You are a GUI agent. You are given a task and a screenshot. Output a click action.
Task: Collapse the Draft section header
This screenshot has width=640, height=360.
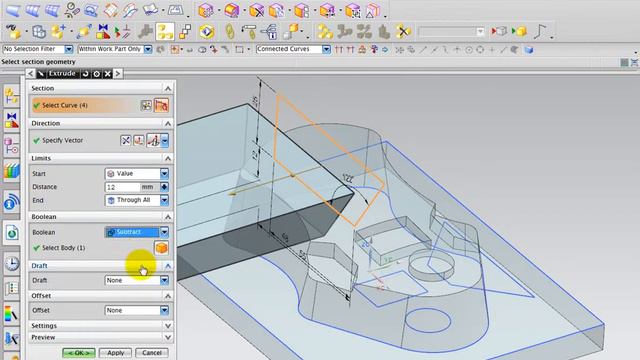pyautogui.click(x=100, y=266)
